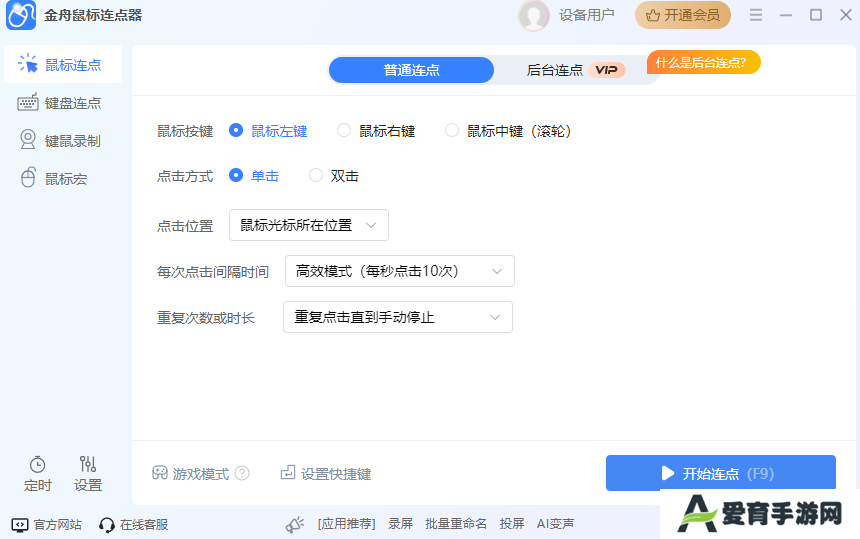The width and height of the screenshot is (860, 539).
Task: Click the 官方网站 monitor icon
Action: pyautogui.click(x=20, y=525)
